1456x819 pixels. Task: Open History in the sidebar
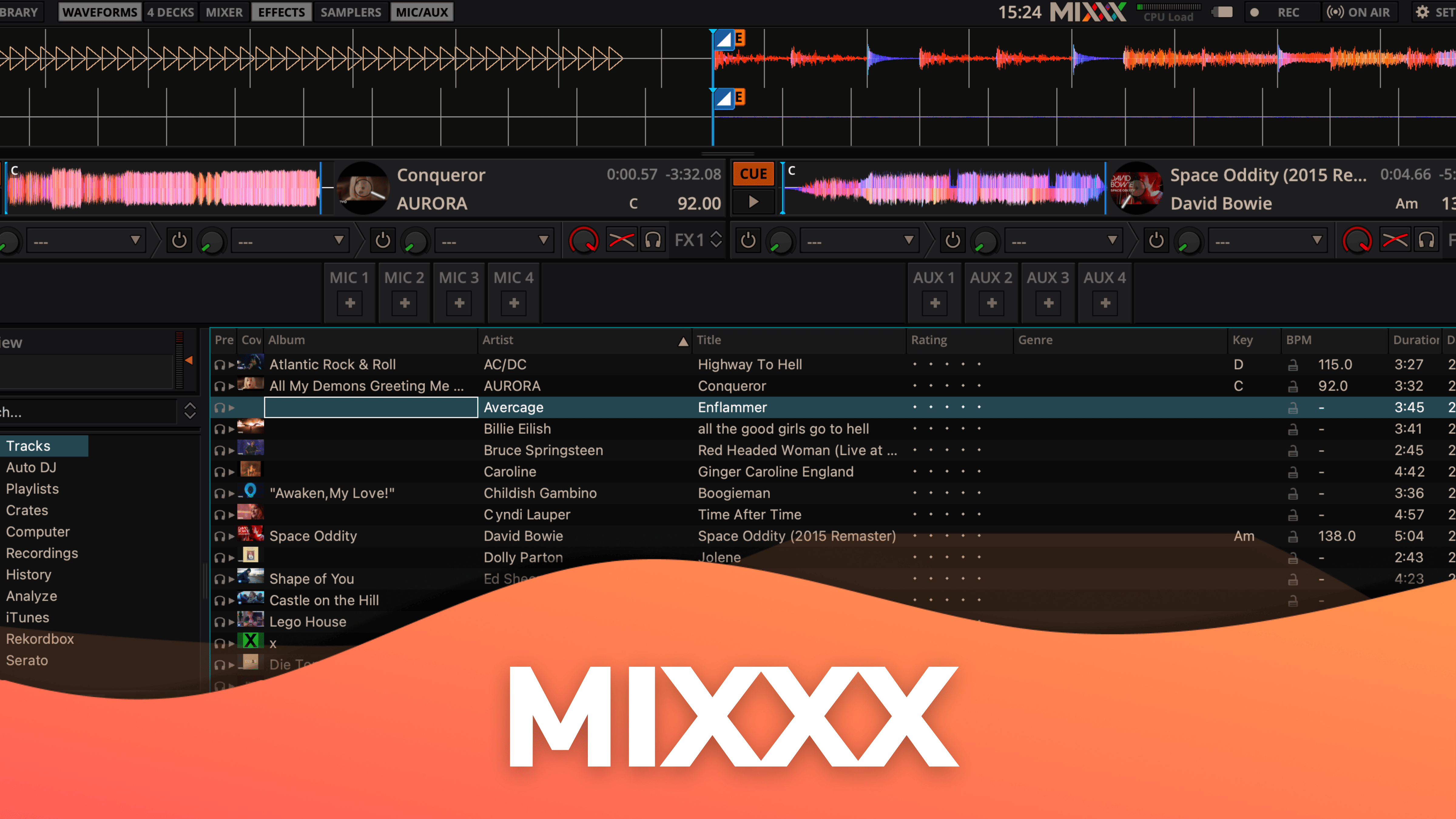(28, 575)
